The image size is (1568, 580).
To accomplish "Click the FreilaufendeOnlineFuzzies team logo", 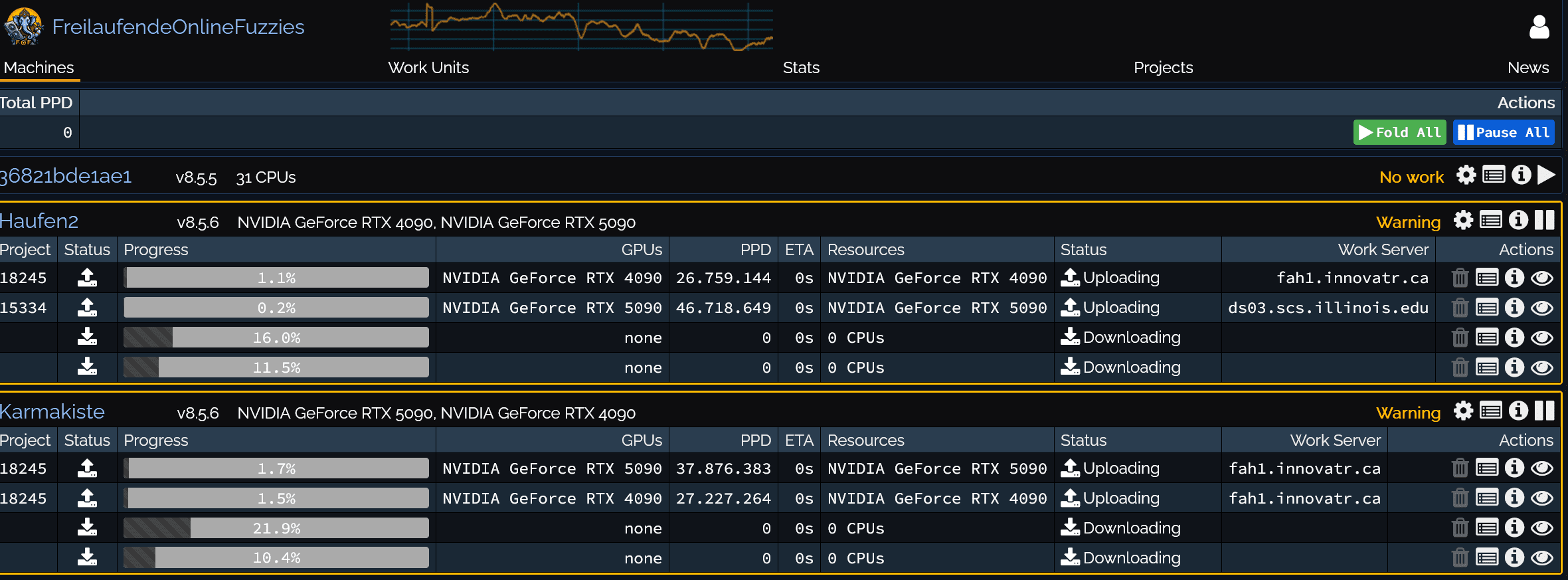I will coord(23,27).
